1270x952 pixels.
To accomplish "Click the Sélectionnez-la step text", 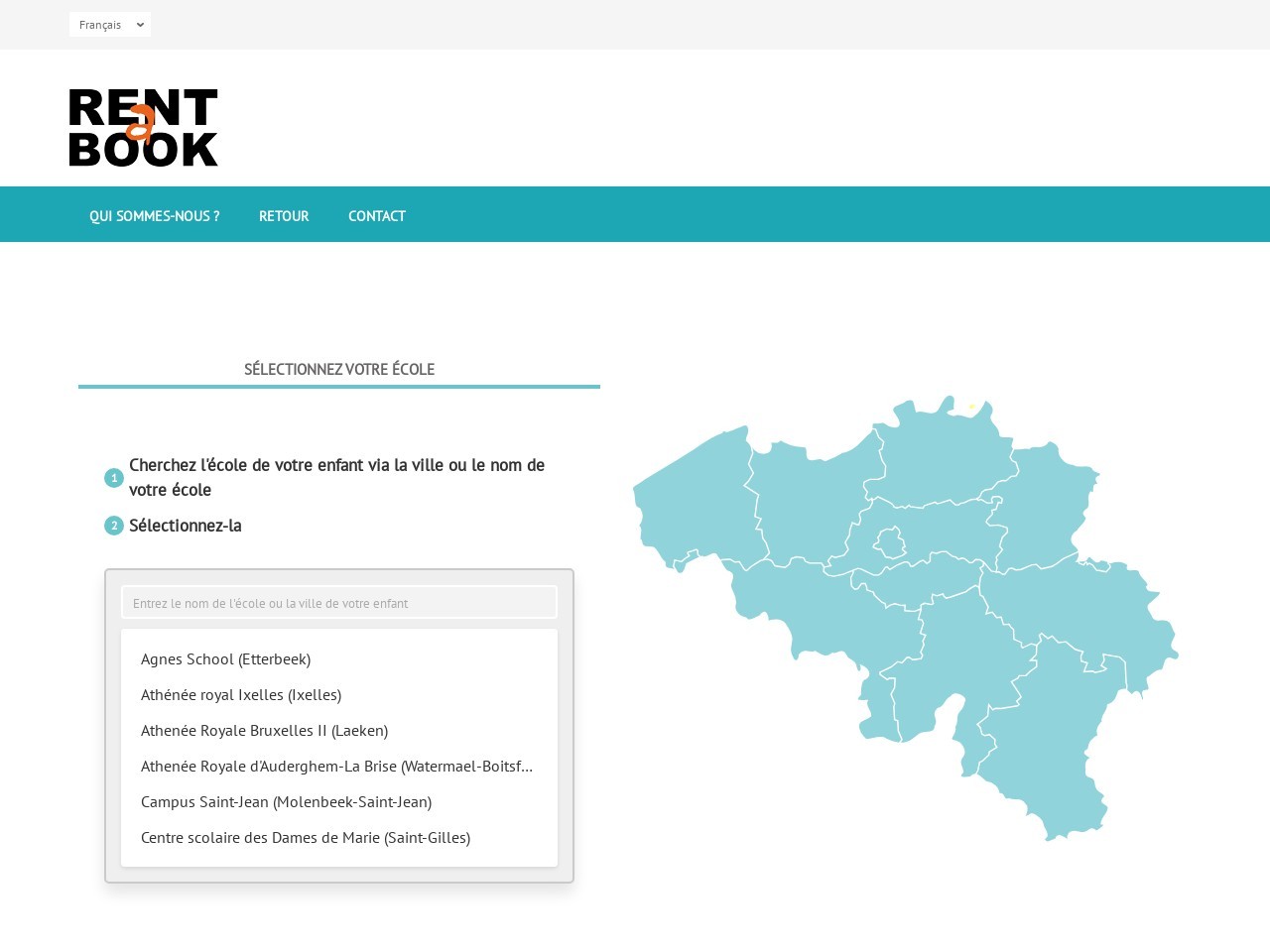I will tap(186, 526).
